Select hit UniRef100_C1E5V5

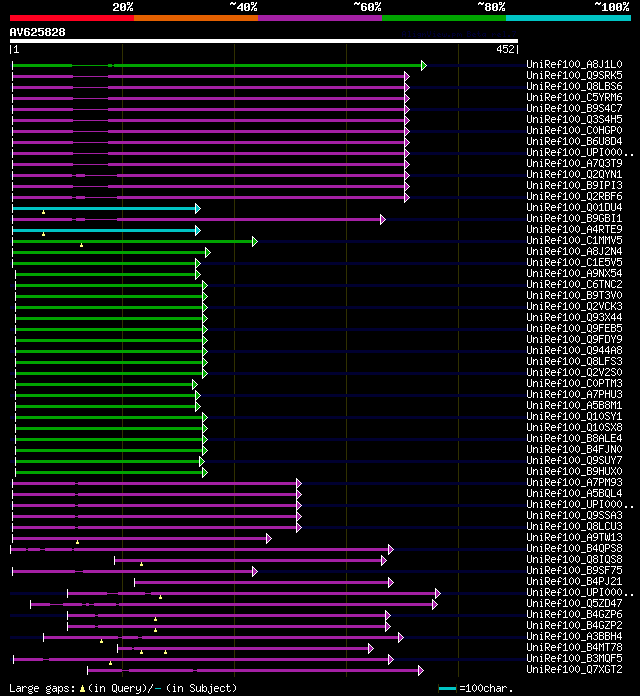click(x=574, y=262)
